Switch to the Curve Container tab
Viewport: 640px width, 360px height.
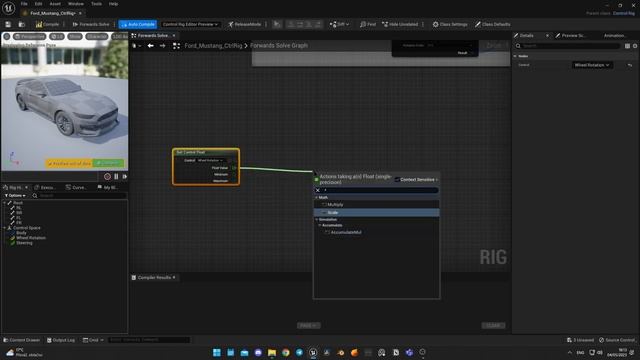[x=76, y=187]
